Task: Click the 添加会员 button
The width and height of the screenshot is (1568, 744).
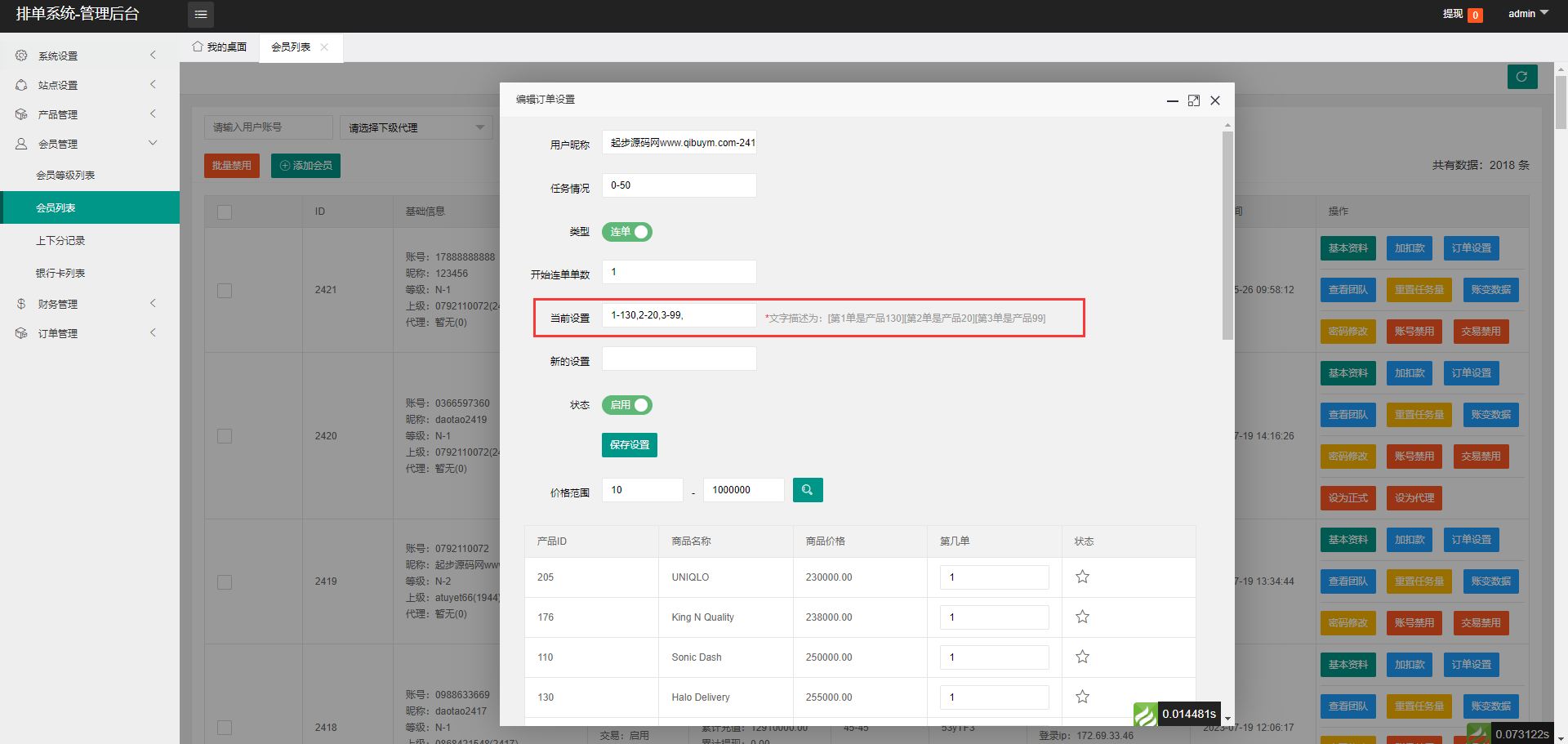Action: point(305,166)
